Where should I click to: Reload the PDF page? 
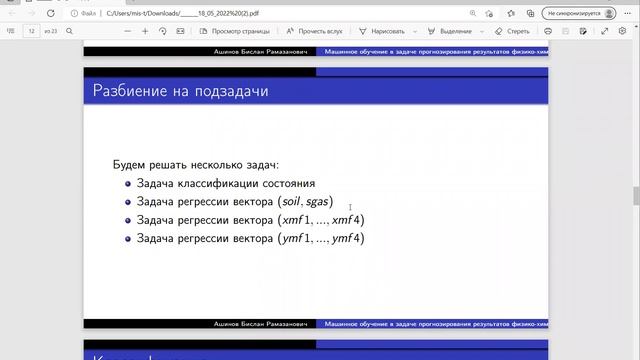tap(51, 13)
